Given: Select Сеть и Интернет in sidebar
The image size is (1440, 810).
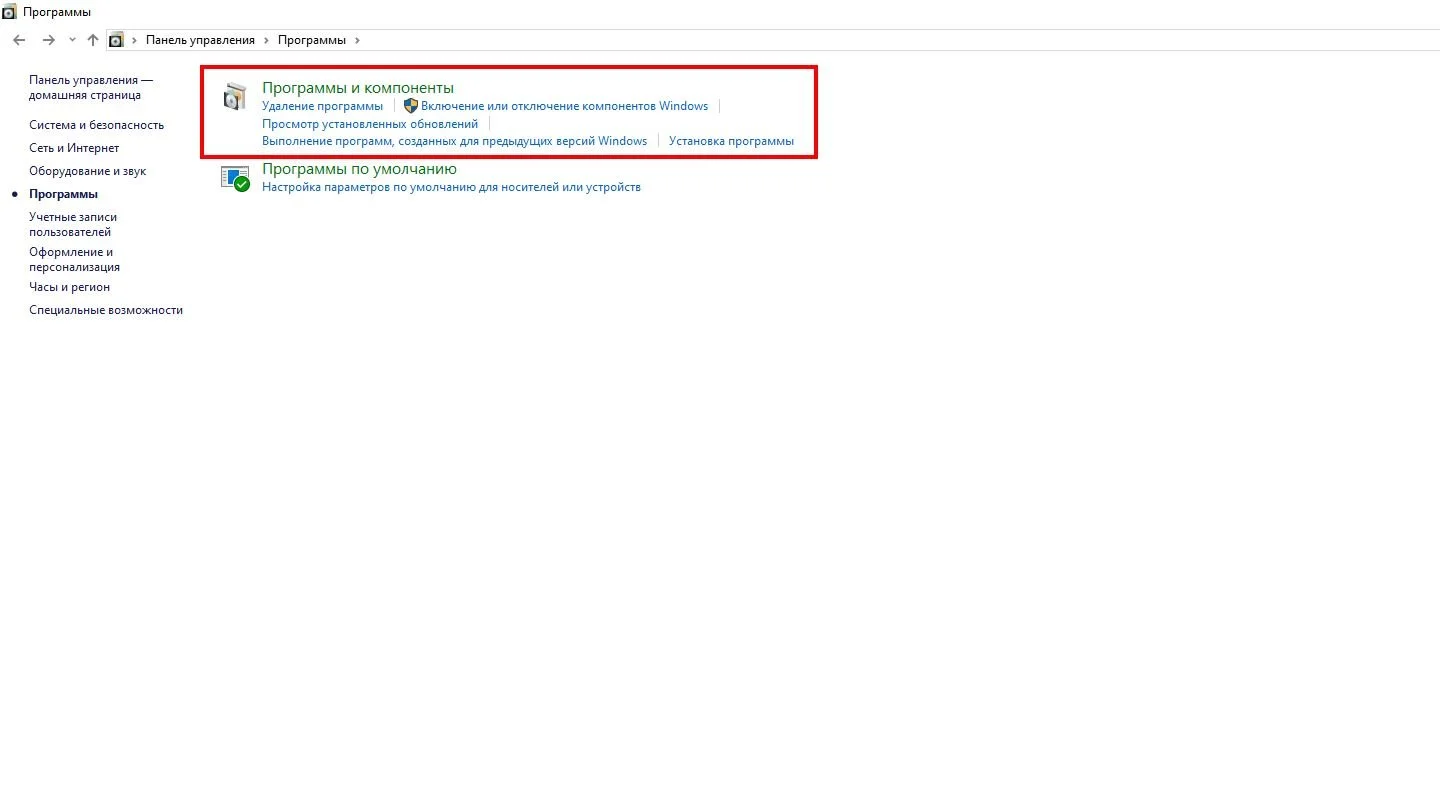Looking at the screenshot, I should [x=74, y=148].
